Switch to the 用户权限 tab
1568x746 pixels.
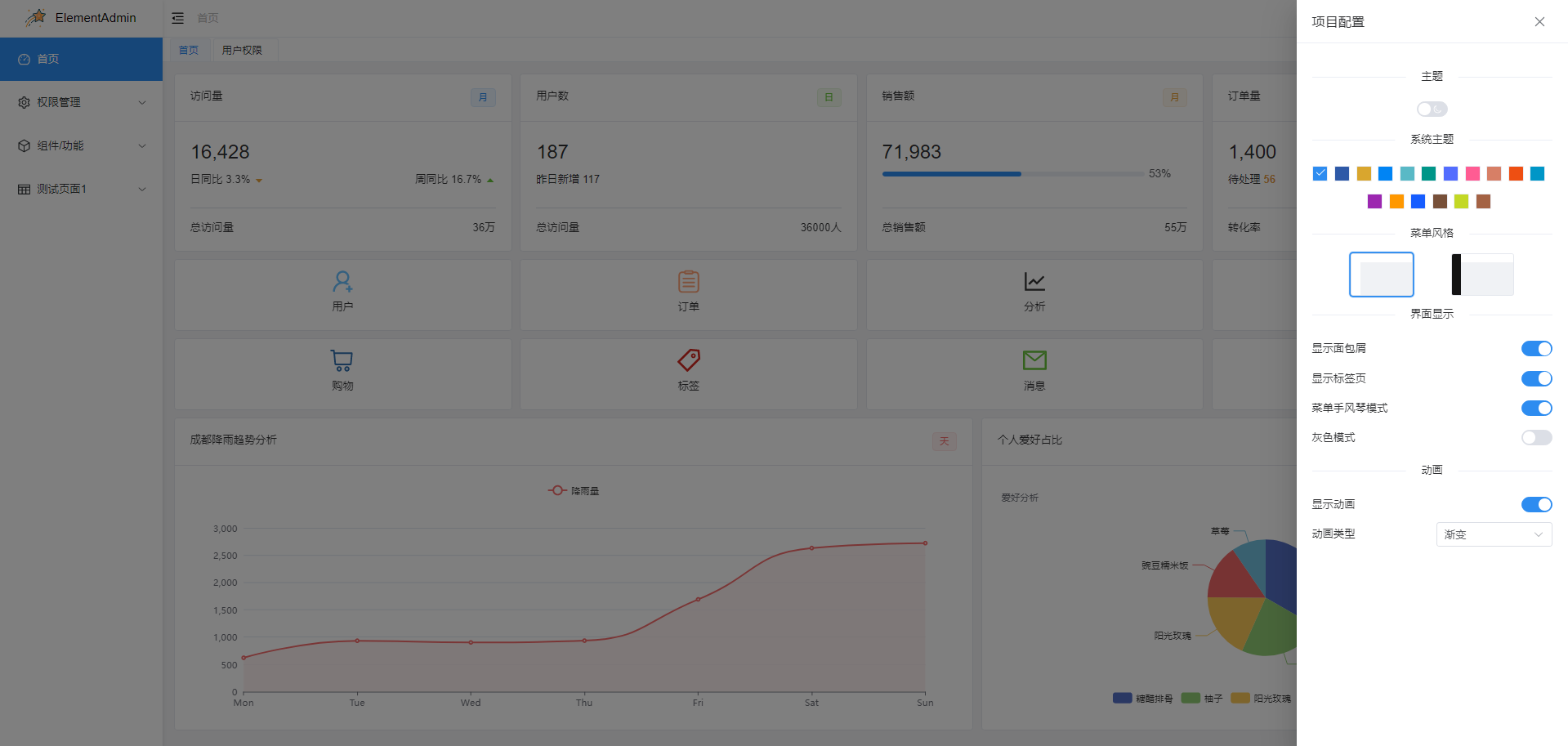click(243, 50)
